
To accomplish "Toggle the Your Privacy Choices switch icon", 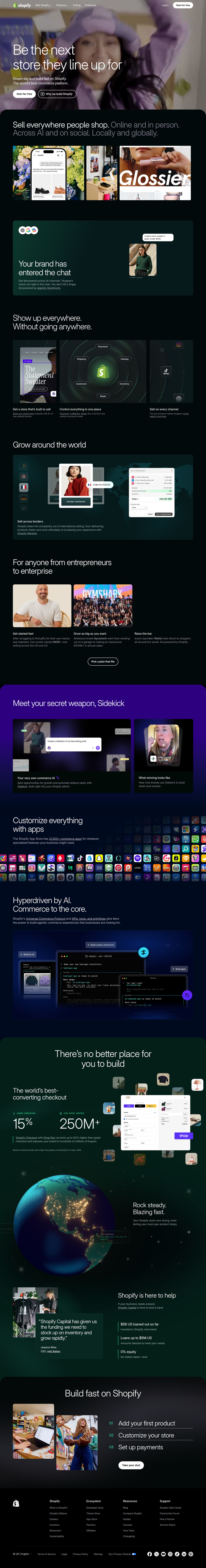I will (x=134, y=1554).
